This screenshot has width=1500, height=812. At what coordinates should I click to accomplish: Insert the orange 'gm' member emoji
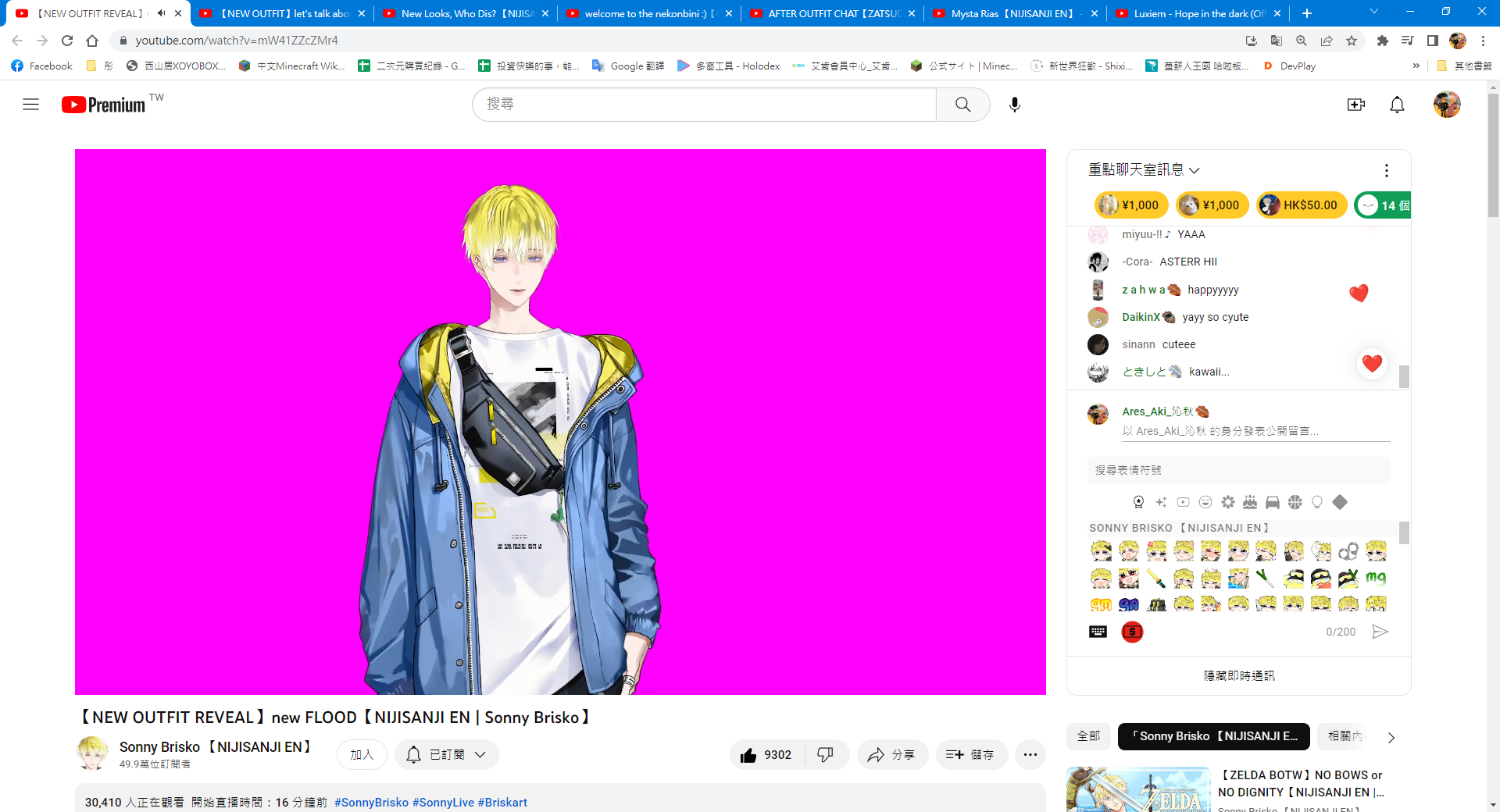tap(1101, 604)
